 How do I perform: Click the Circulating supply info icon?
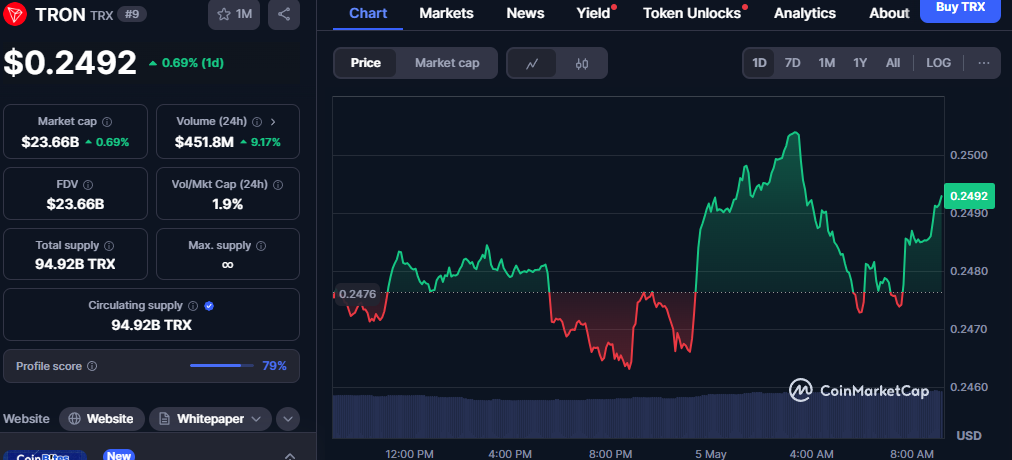click(x=193, y=306)
